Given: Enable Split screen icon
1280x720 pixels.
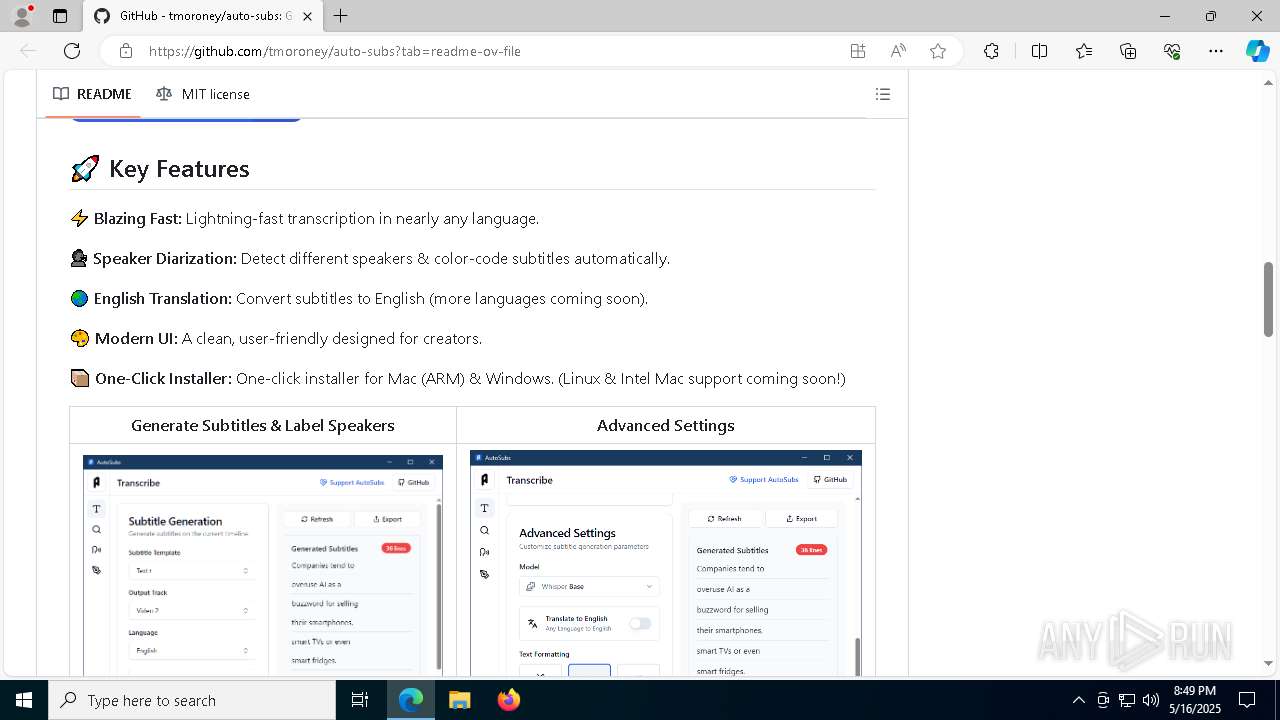Looking at the screenshot, I should pos(1039,51).
